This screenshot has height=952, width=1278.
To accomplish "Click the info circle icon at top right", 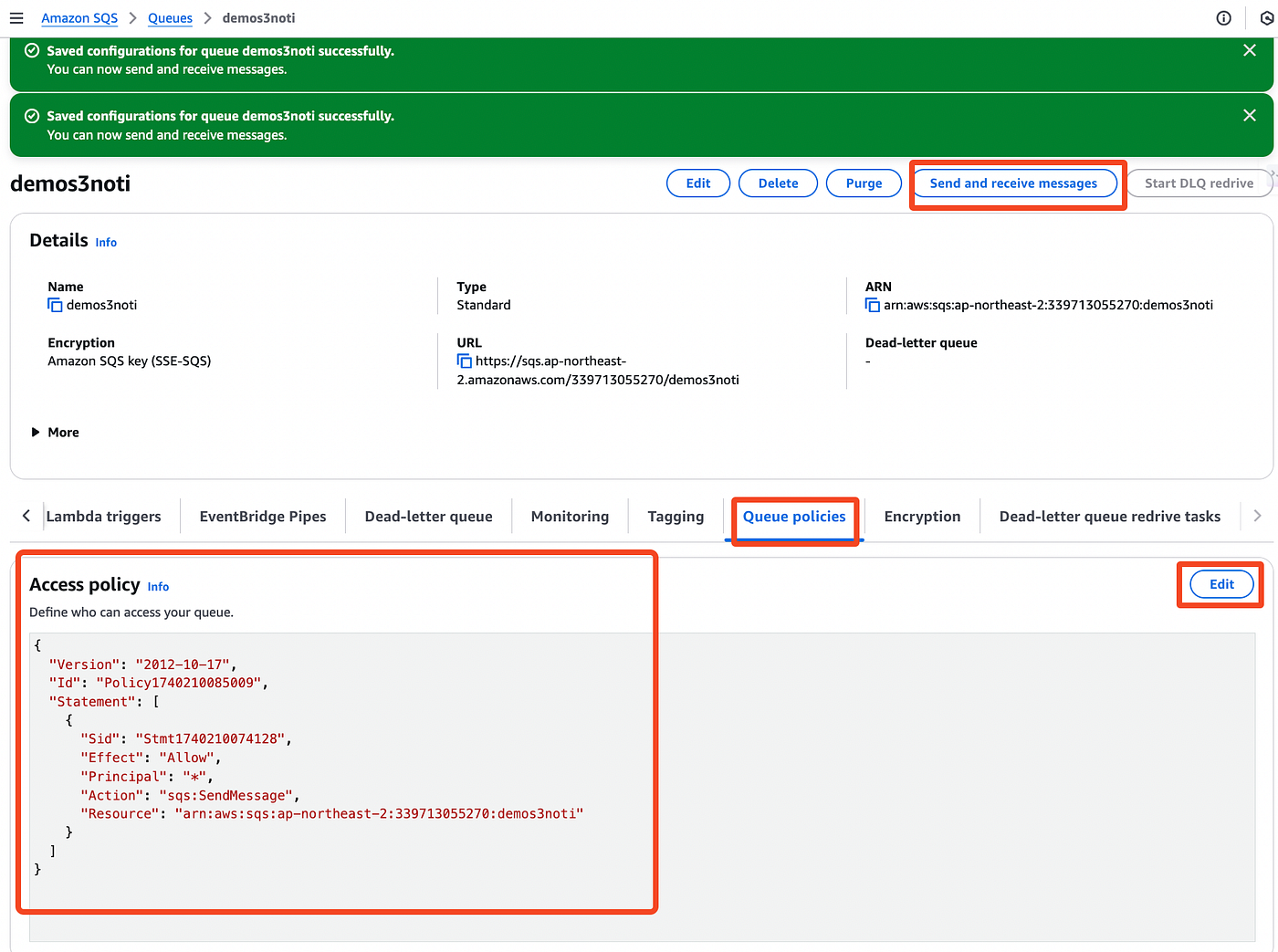I will (x=1224, y=18).
